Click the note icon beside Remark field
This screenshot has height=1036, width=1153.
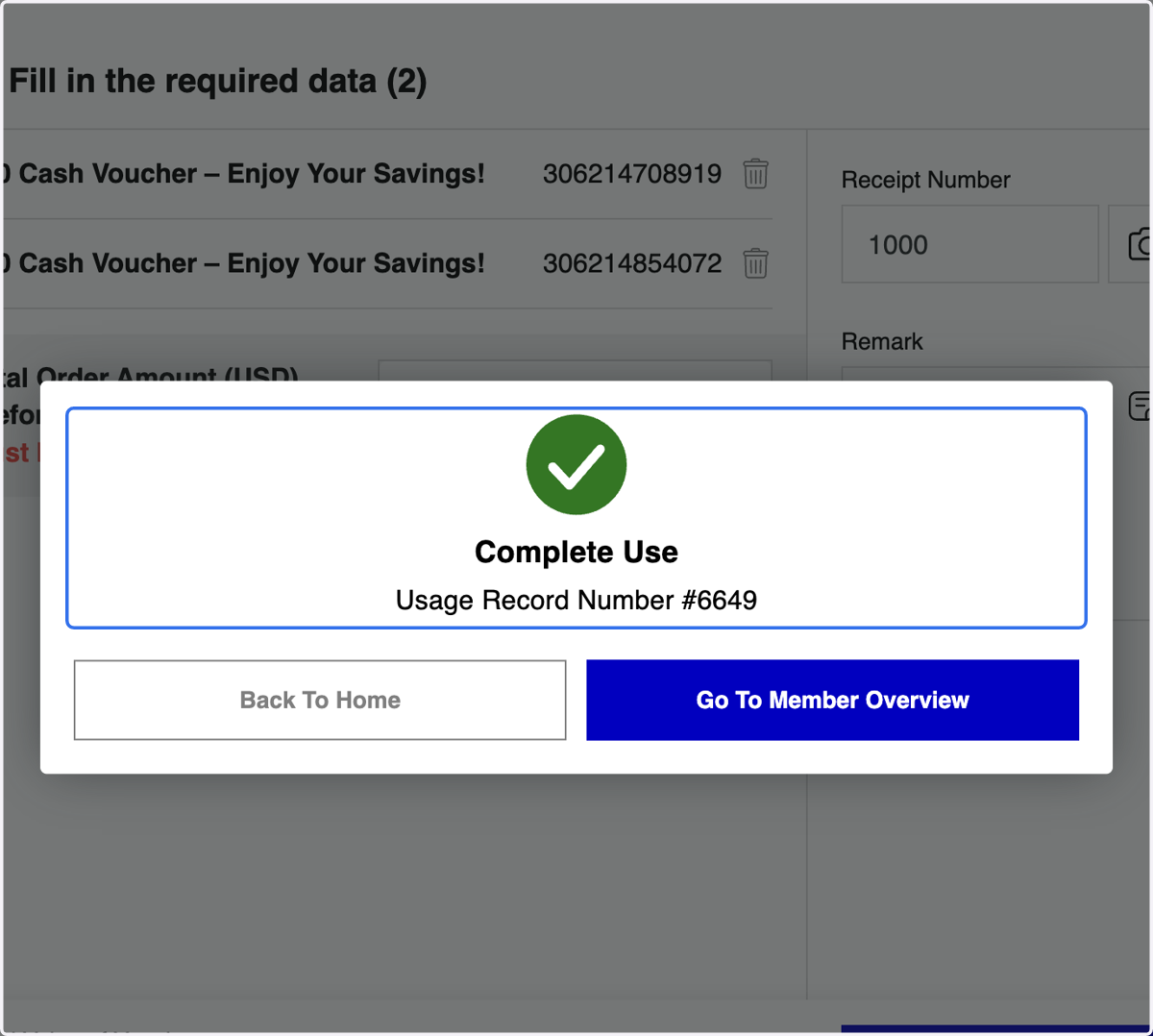(x=1140, y=406)
